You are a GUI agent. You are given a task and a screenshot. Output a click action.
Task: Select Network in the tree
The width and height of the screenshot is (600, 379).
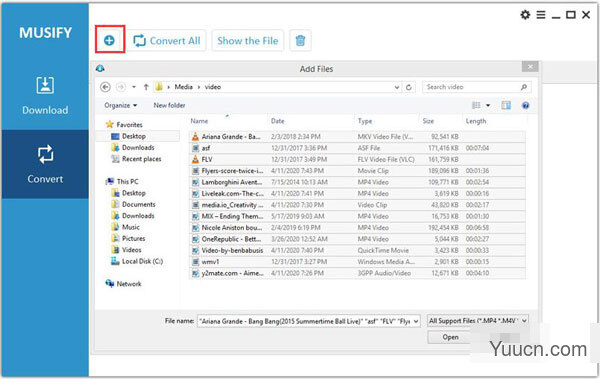click(x=123, y=284)
